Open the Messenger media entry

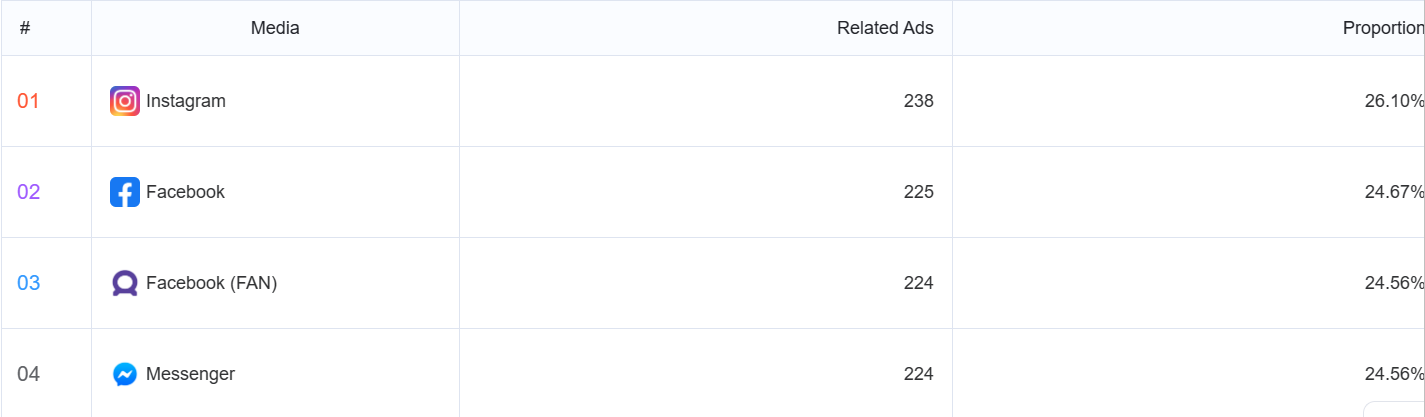(x=190, y=374)
